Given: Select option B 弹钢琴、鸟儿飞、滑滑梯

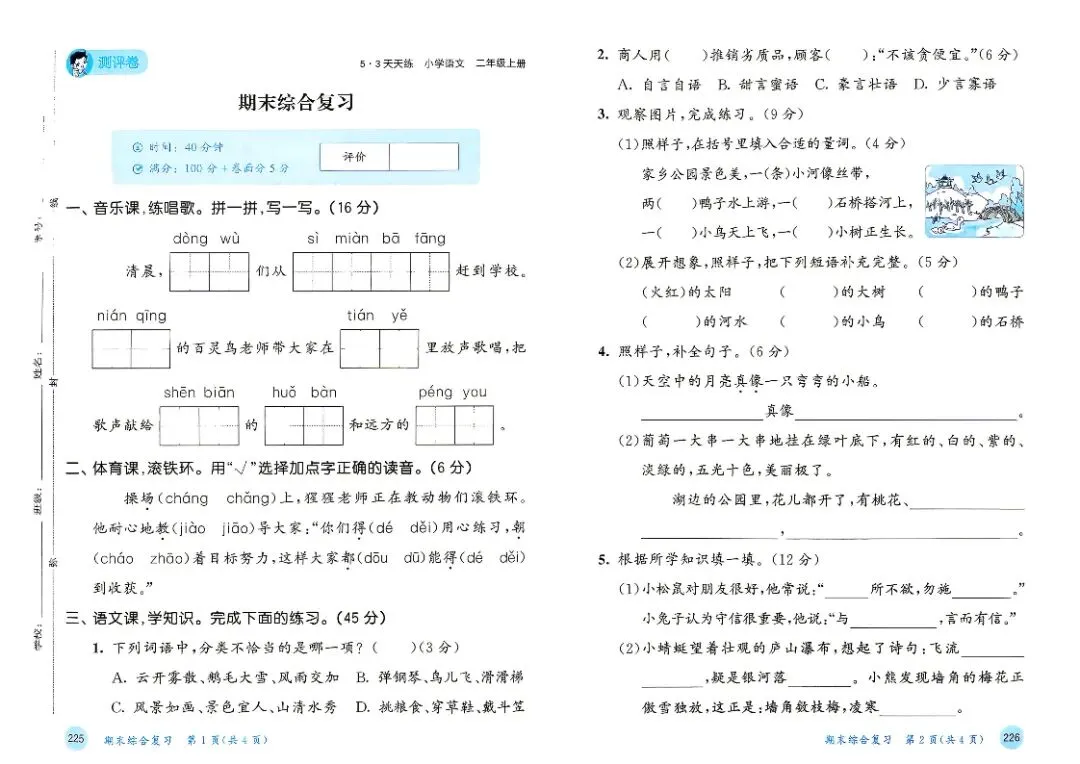Looking at the screenshot, I should (x=440, y=678).
